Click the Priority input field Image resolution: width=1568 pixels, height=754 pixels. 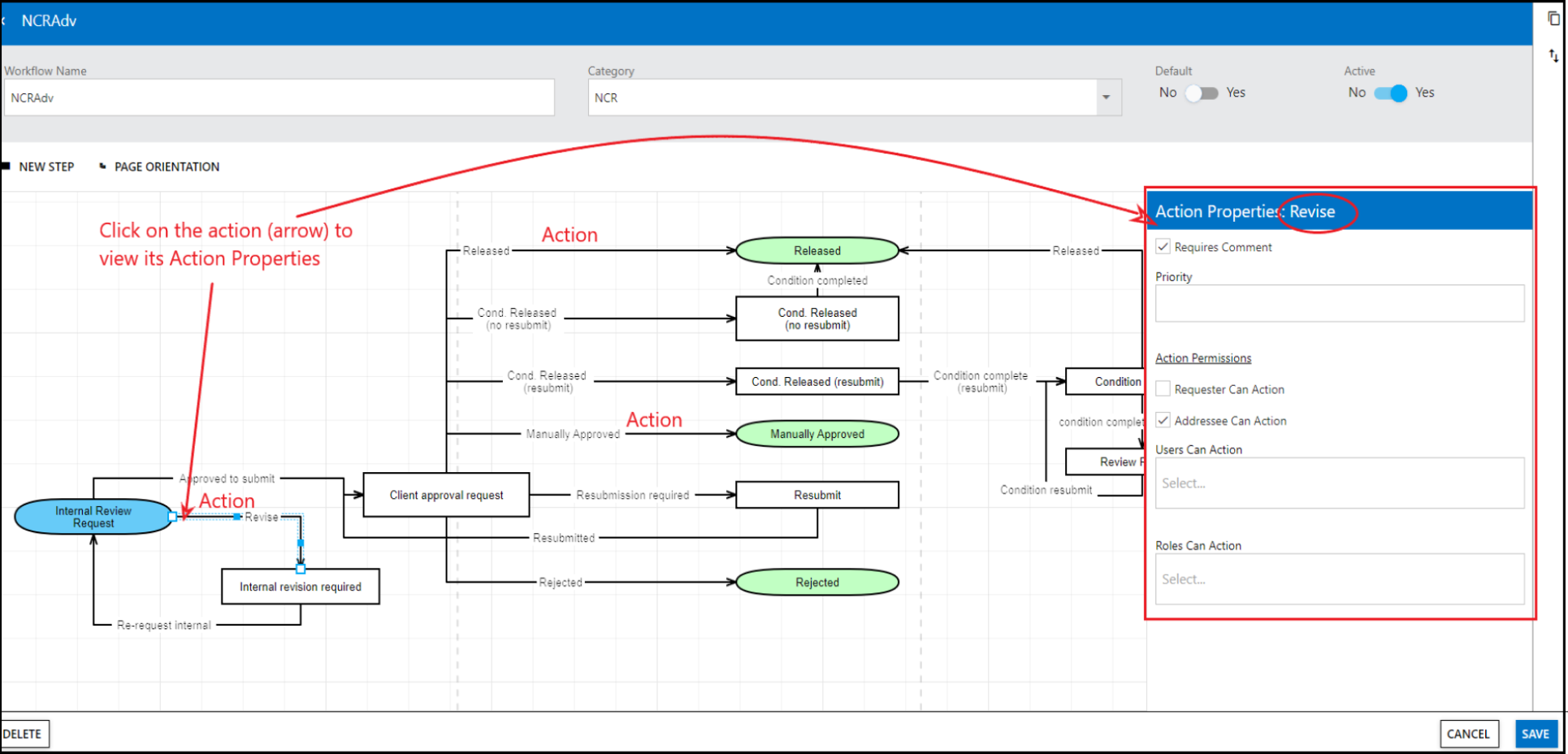pyautogui.click(x=1339, y=303)
